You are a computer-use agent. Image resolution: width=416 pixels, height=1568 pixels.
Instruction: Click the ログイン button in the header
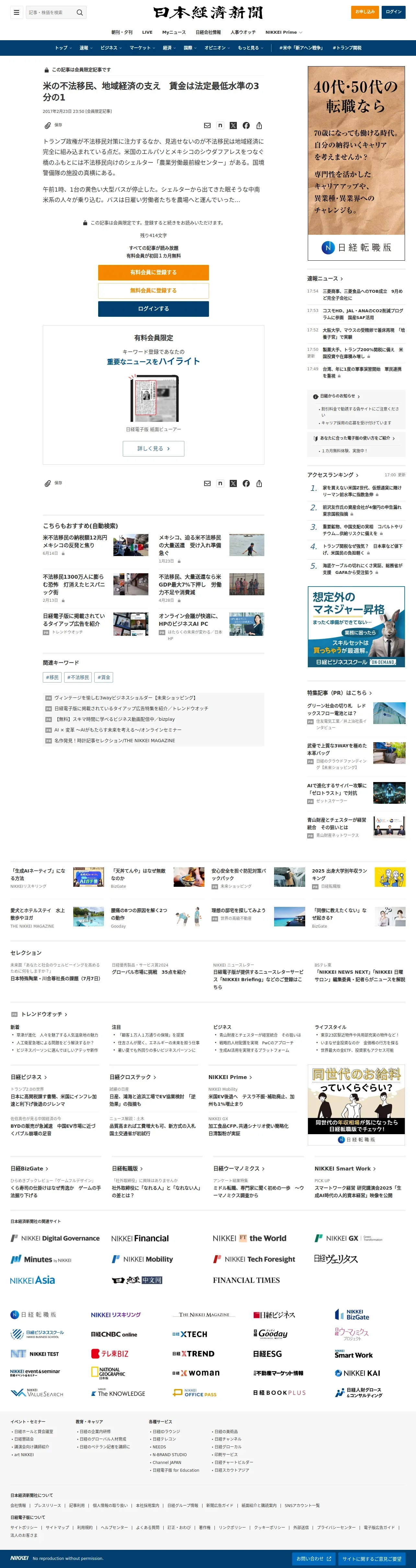394,12
